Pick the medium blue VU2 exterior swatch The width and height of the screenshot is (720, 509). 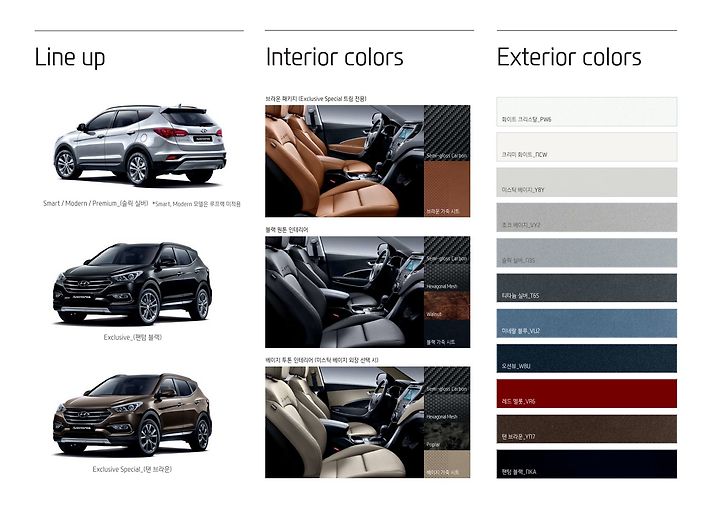pos(586,323)
